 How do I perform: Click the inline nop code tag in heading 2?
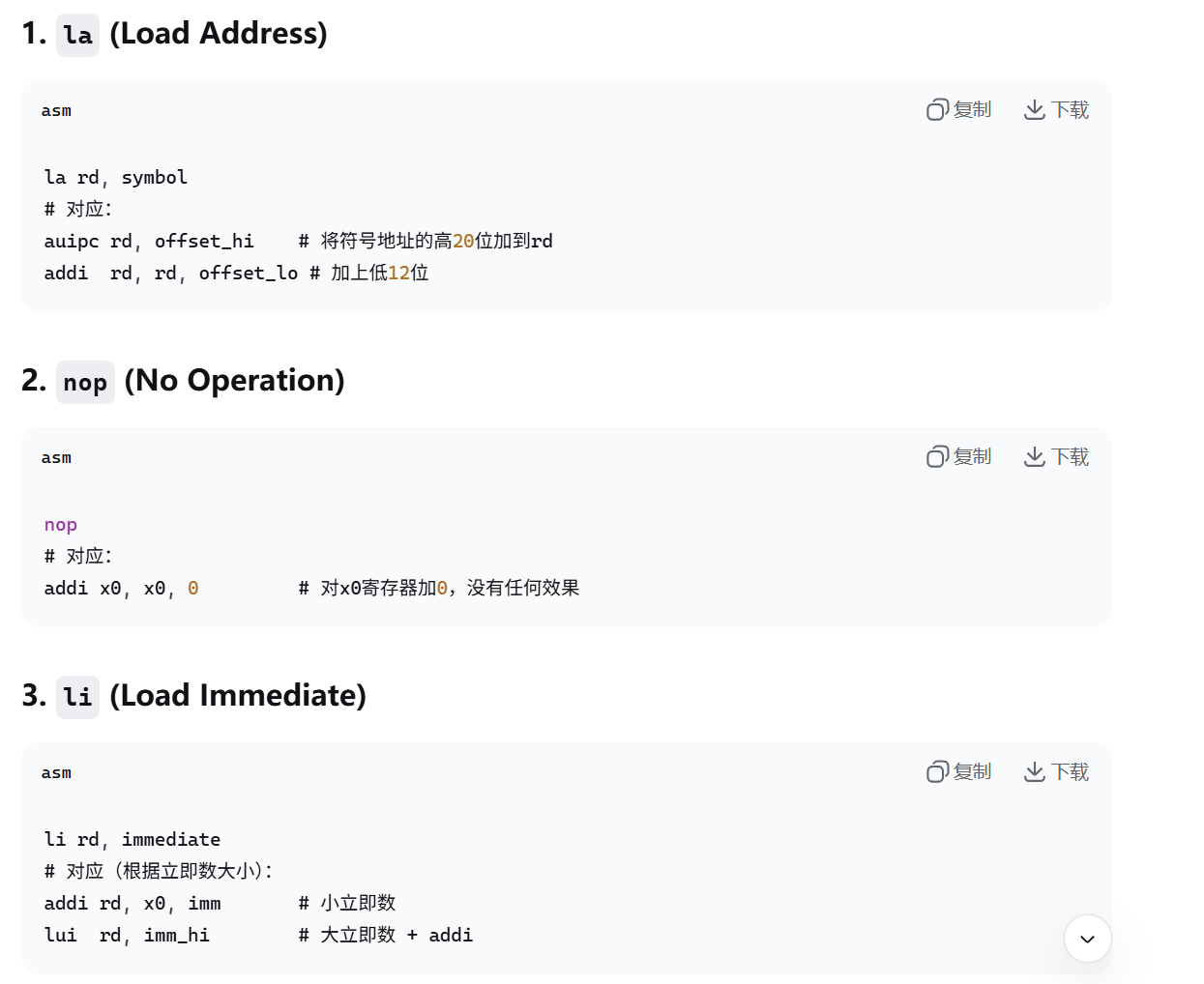click(85, 382)
